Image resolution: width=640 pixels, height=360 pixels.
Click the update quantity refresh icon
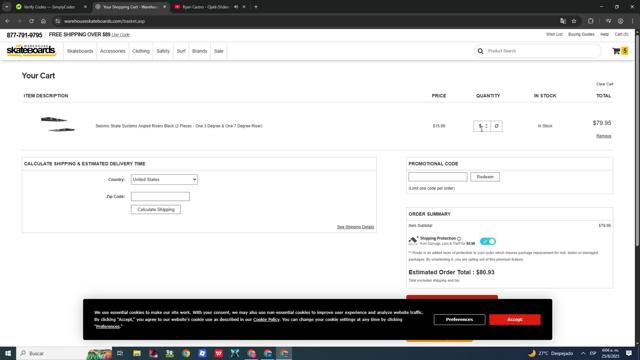[x=497, y=126]
